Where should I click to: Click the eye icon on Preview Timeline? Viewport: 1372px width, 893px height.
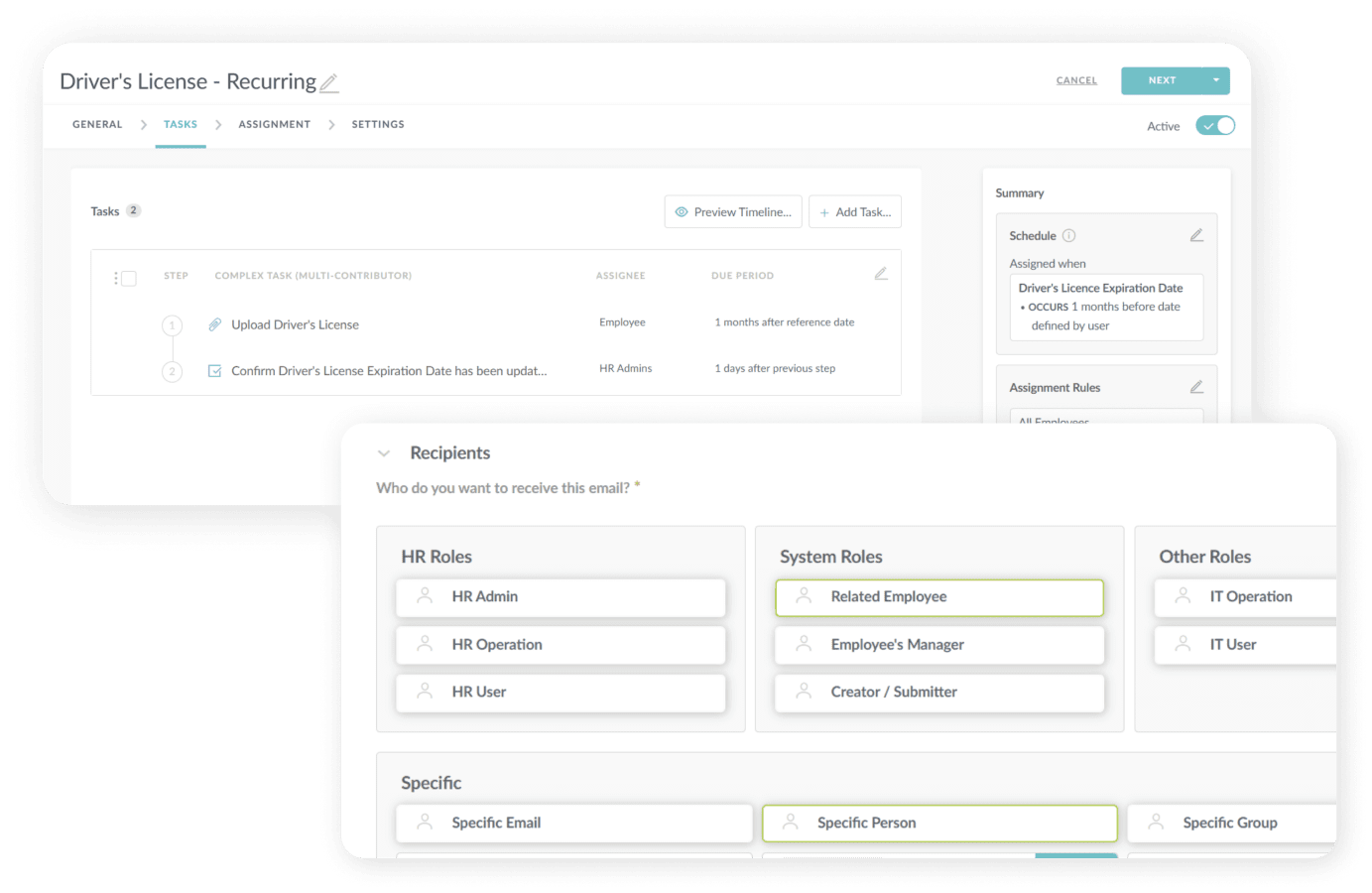point(682,211)
